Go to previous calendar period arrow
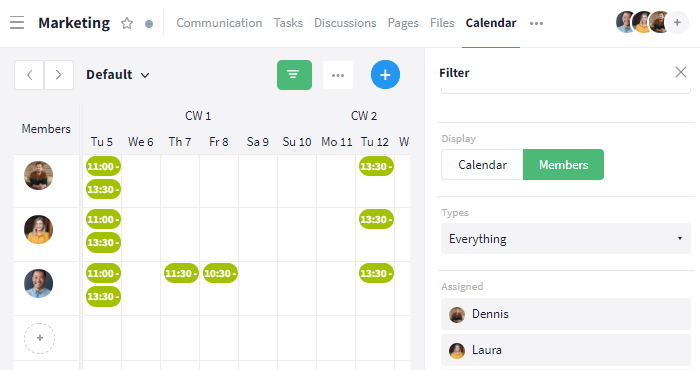Viewport: 700px width, 370px height. pos(29,75)
